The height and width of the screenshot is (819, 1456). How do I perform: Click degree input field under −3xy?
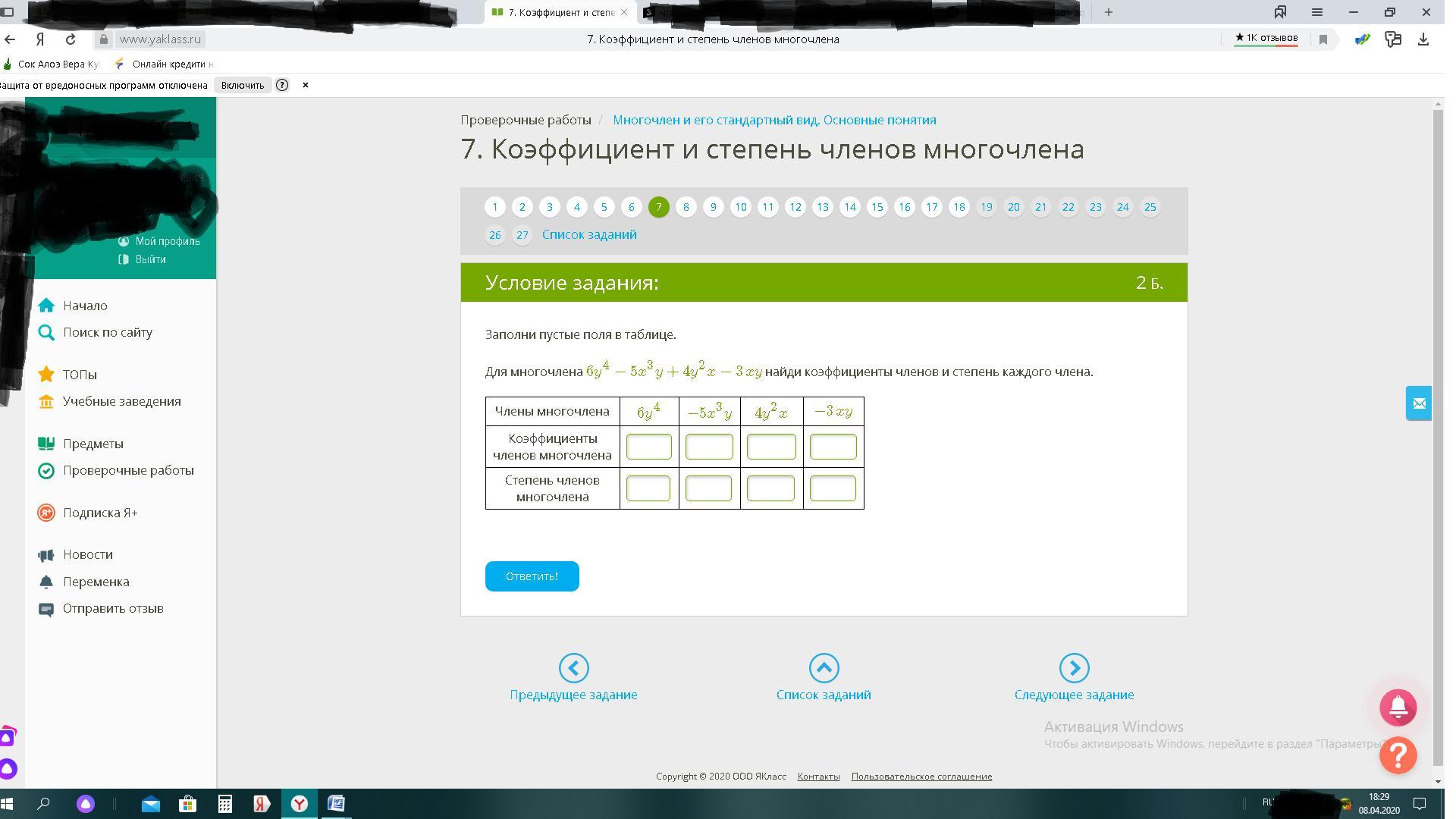pos(833,488)
